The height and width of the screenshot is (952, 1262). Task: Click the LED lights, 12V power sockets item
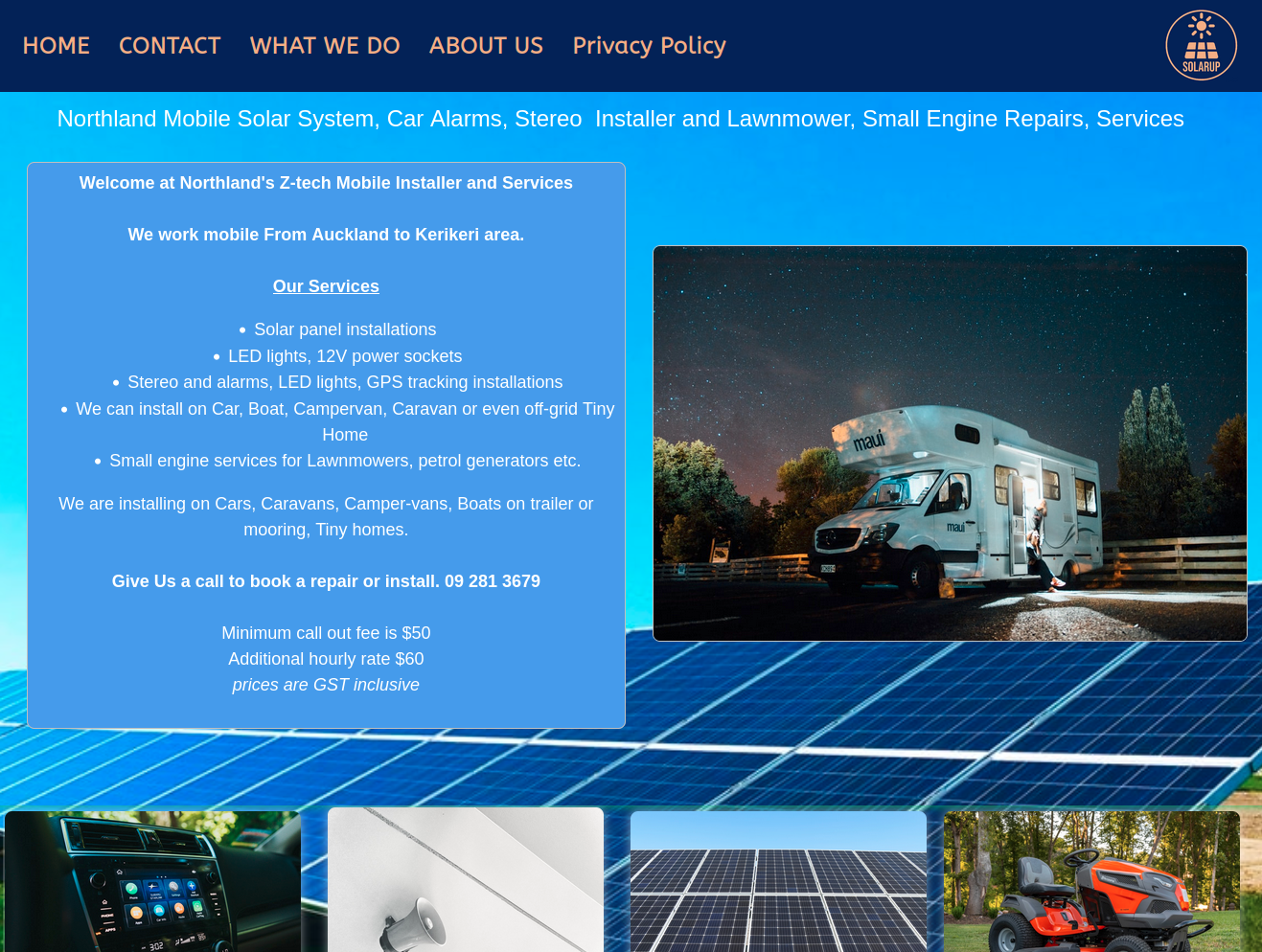click(344, 356)
